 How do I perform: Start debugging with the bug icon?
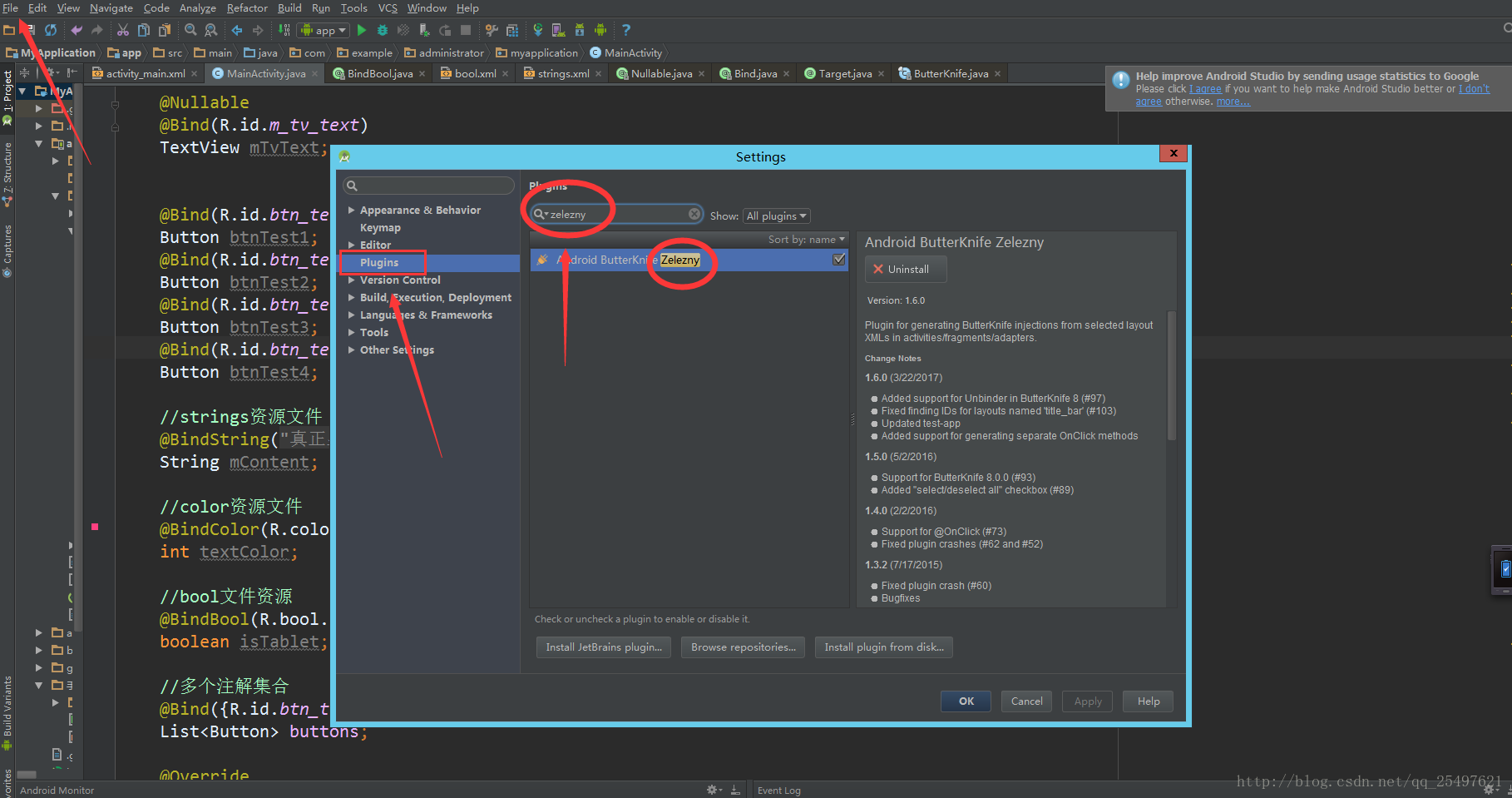coord(383,30)
